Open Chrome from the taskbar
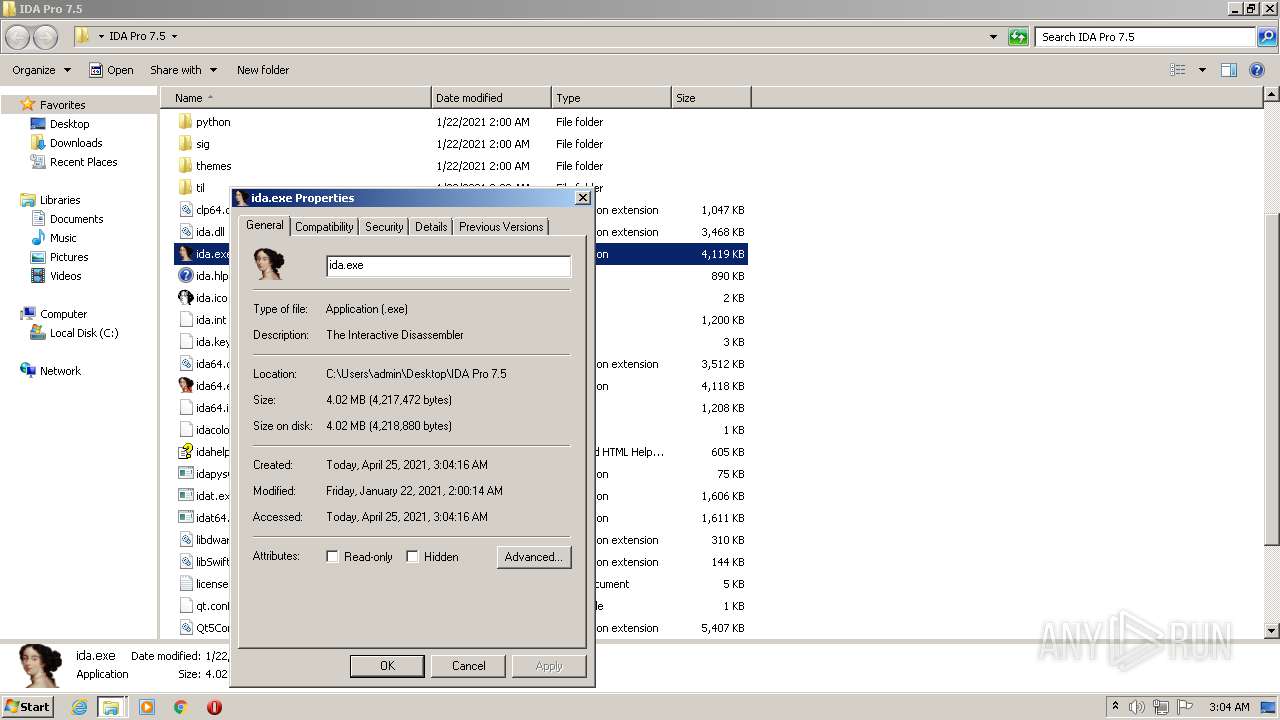 click(180, 707)
